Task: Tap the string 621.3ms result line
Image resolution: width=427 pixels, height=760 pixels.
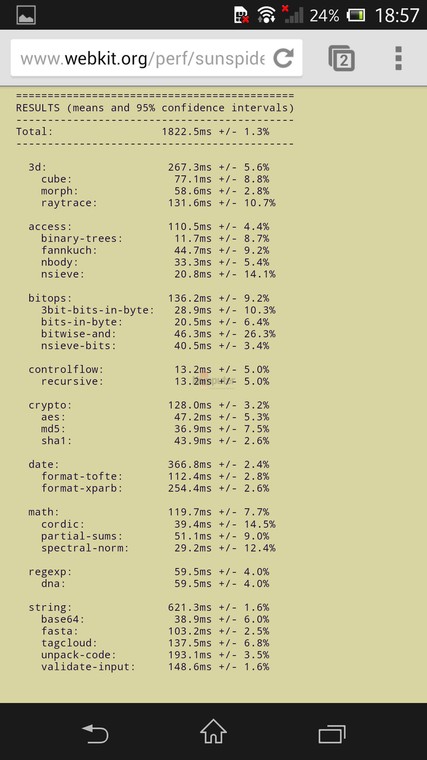Action: click(149, 607)
